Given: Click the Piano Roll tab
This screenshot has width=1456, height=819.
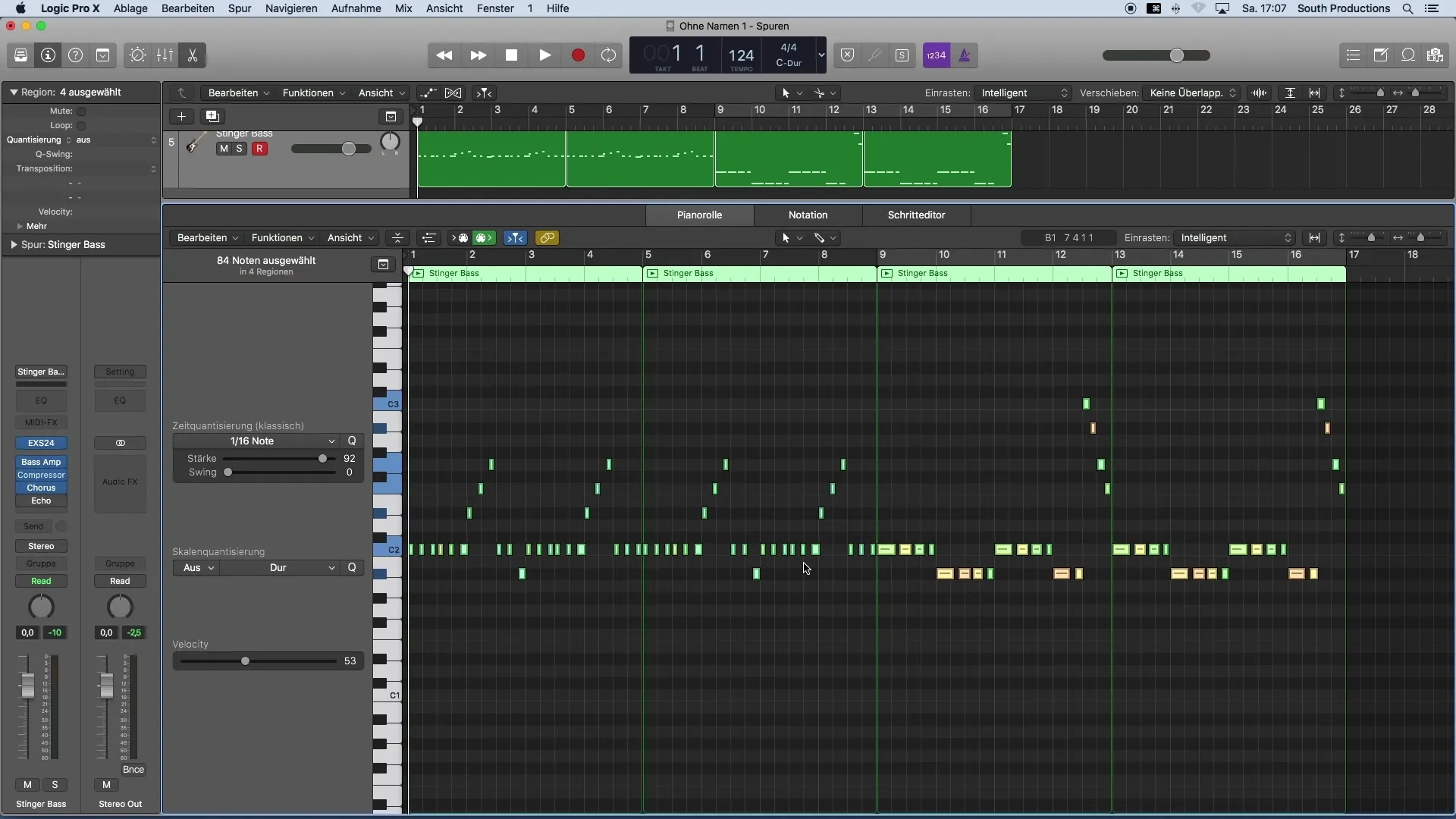Looking at the screenshot, I should (x=699, y=214).
